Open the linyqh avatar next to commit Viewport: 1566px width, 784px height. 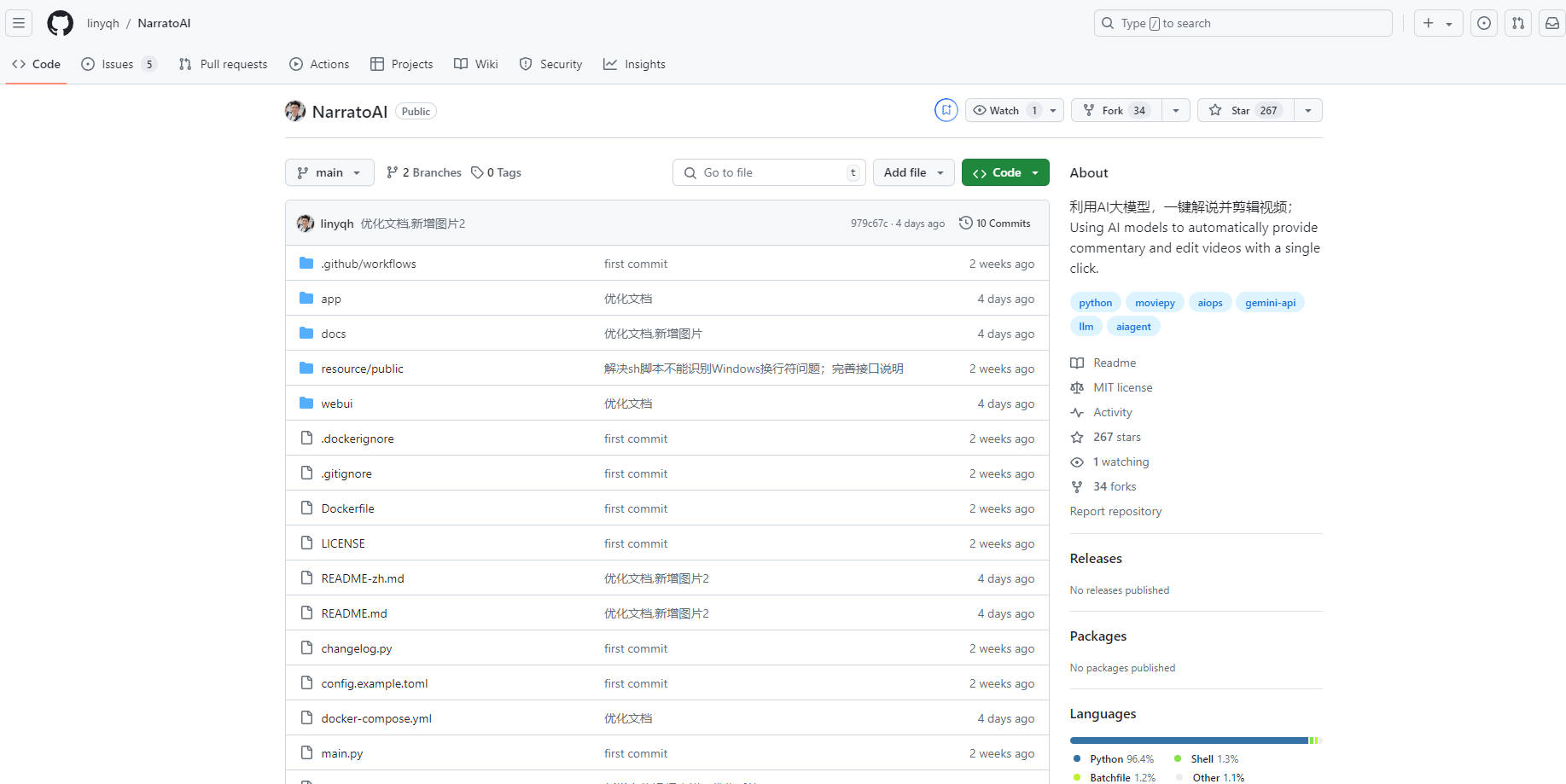pyautogui.click(x=305, y=224)
